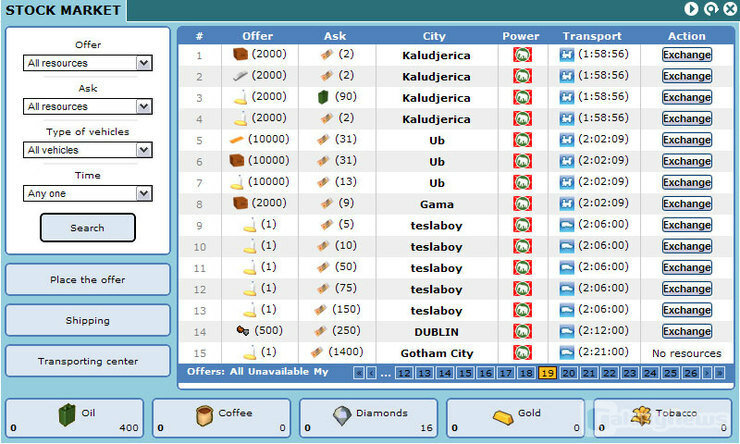
Task: Open the Shipping section
Action: click(x=87, y=320)
